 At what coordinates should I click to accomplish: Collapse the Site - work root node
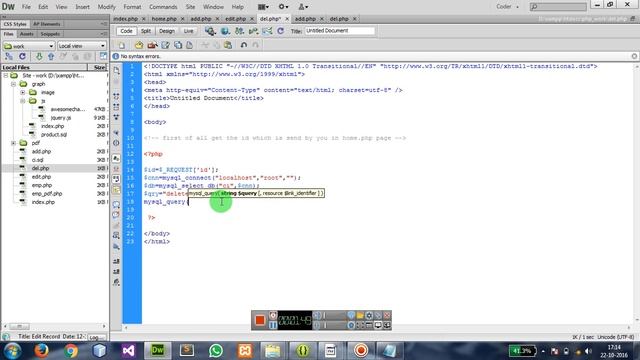(6, 76)
